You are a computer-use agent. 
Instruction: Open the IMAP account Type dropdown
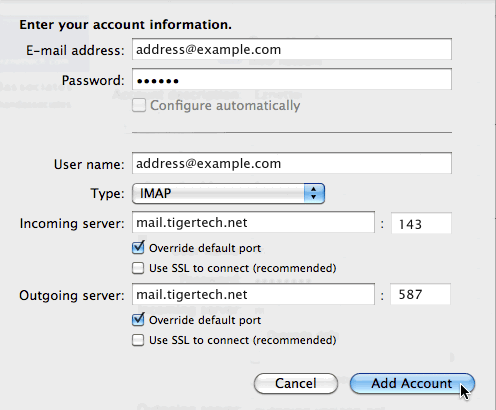tap(228, 193)
